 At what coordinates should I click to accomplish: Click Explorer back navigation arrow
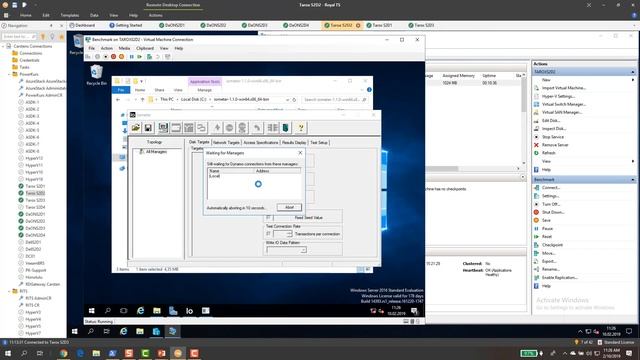click(x=118, y=100)
